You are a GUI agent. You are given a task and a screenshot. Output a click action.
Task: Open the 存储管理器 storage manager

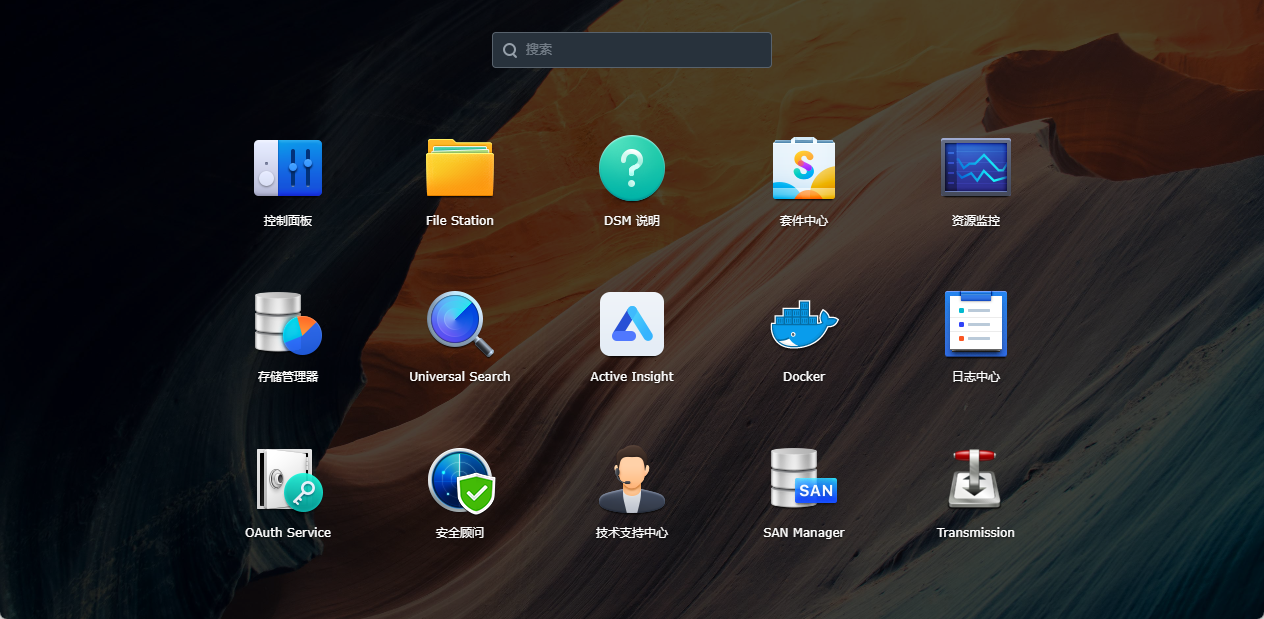pyautogui.click(x=288, y=324)
